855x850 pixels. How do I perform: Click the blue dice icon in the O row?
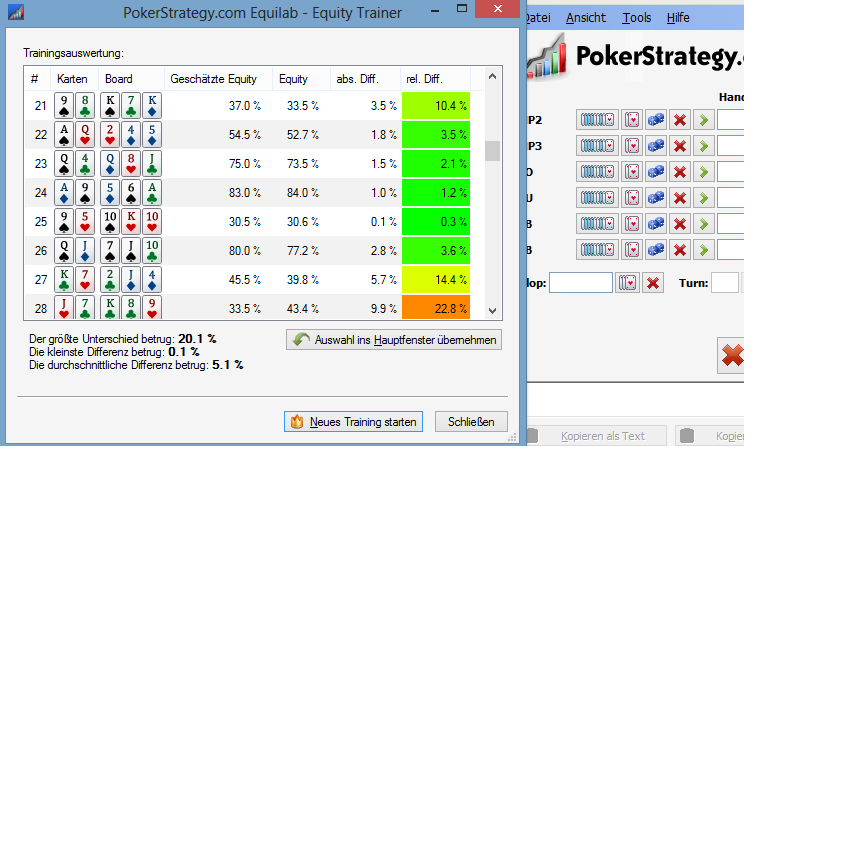(x=656, y=172)
